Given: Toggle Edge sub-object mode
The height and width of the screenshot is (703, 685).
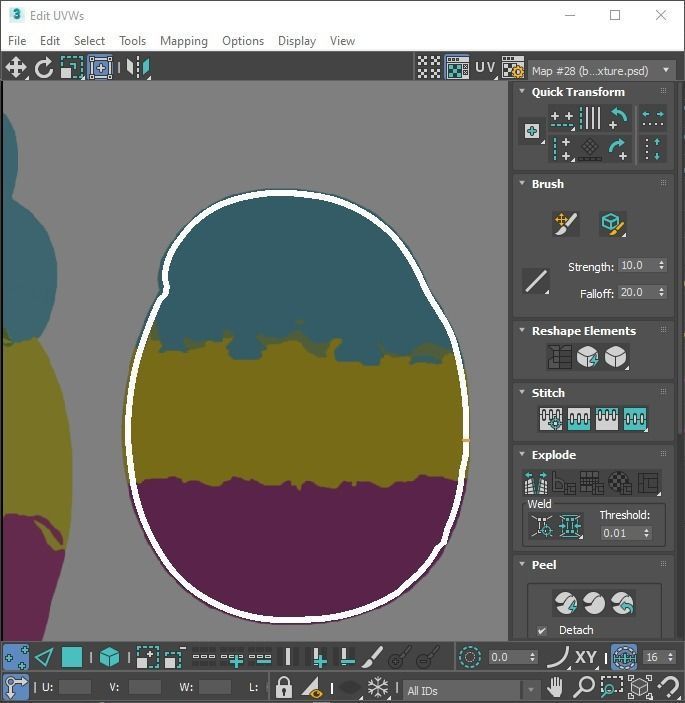Looking at the screenshot, I should [43, 658].
